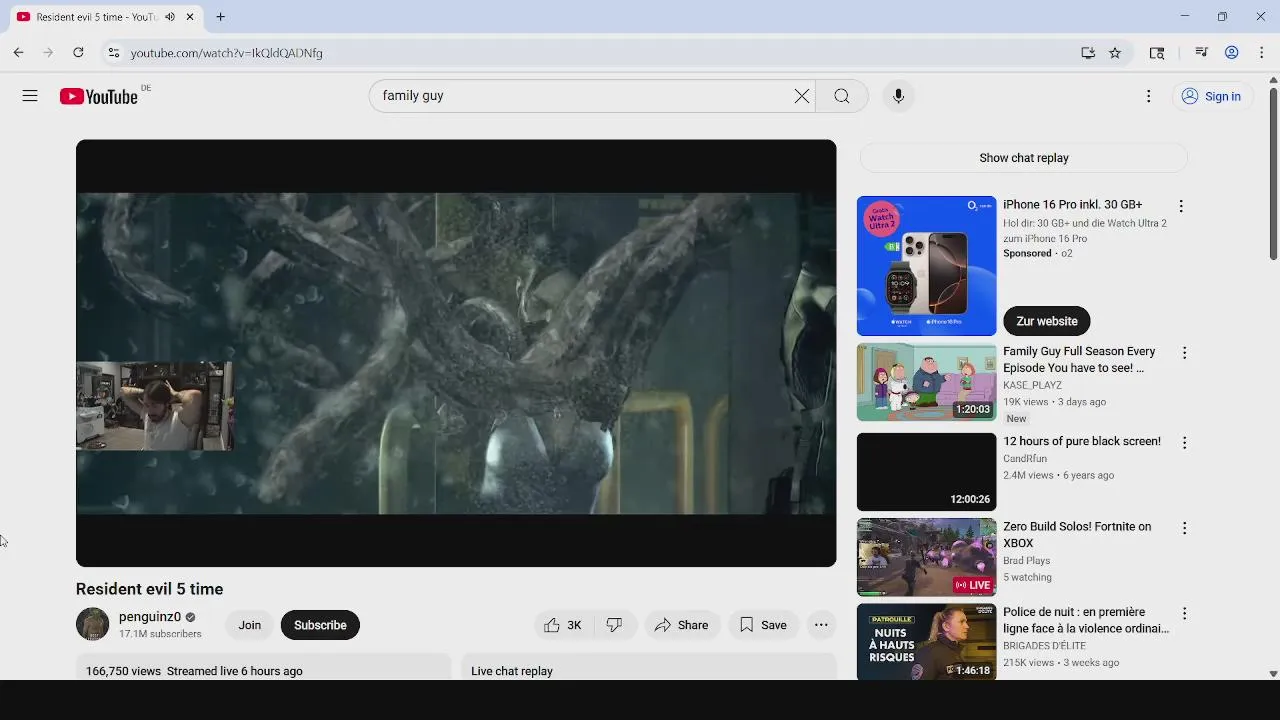Image resolution: width=1280 pixels, height=720 pixels.
Task: Open the penguinz0 channel avatar
Action: (92, 624)
